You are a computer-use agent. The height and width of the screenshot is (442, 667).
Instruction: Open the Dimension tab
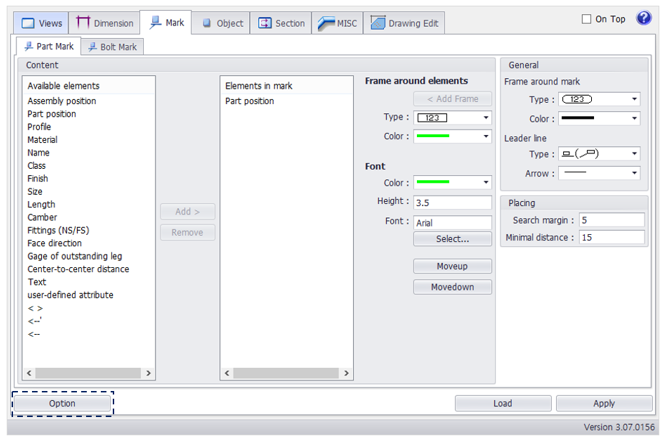pos(105,23)
